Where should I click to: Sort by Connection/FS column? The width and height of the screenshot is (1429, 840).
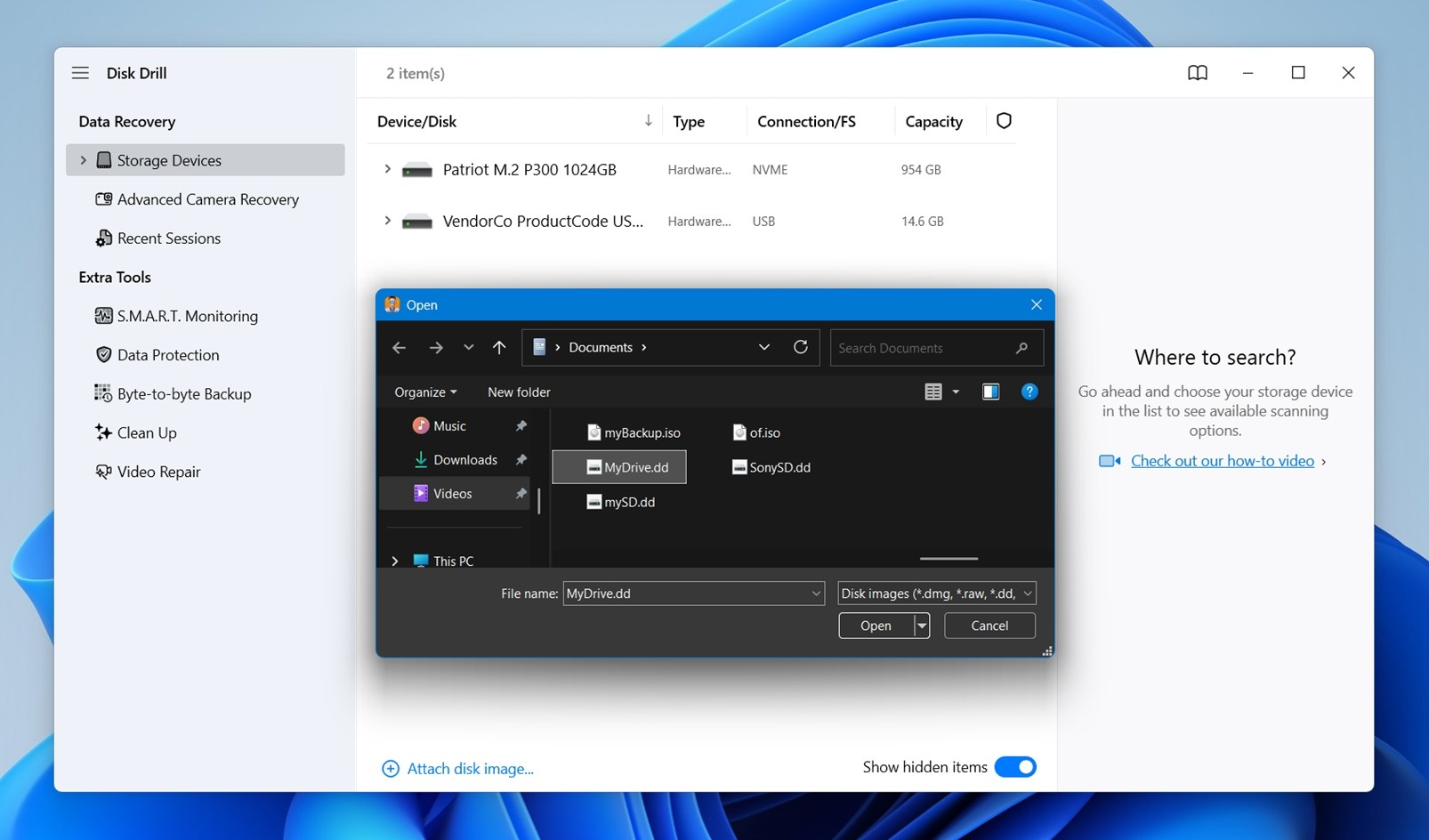point(806,121)
